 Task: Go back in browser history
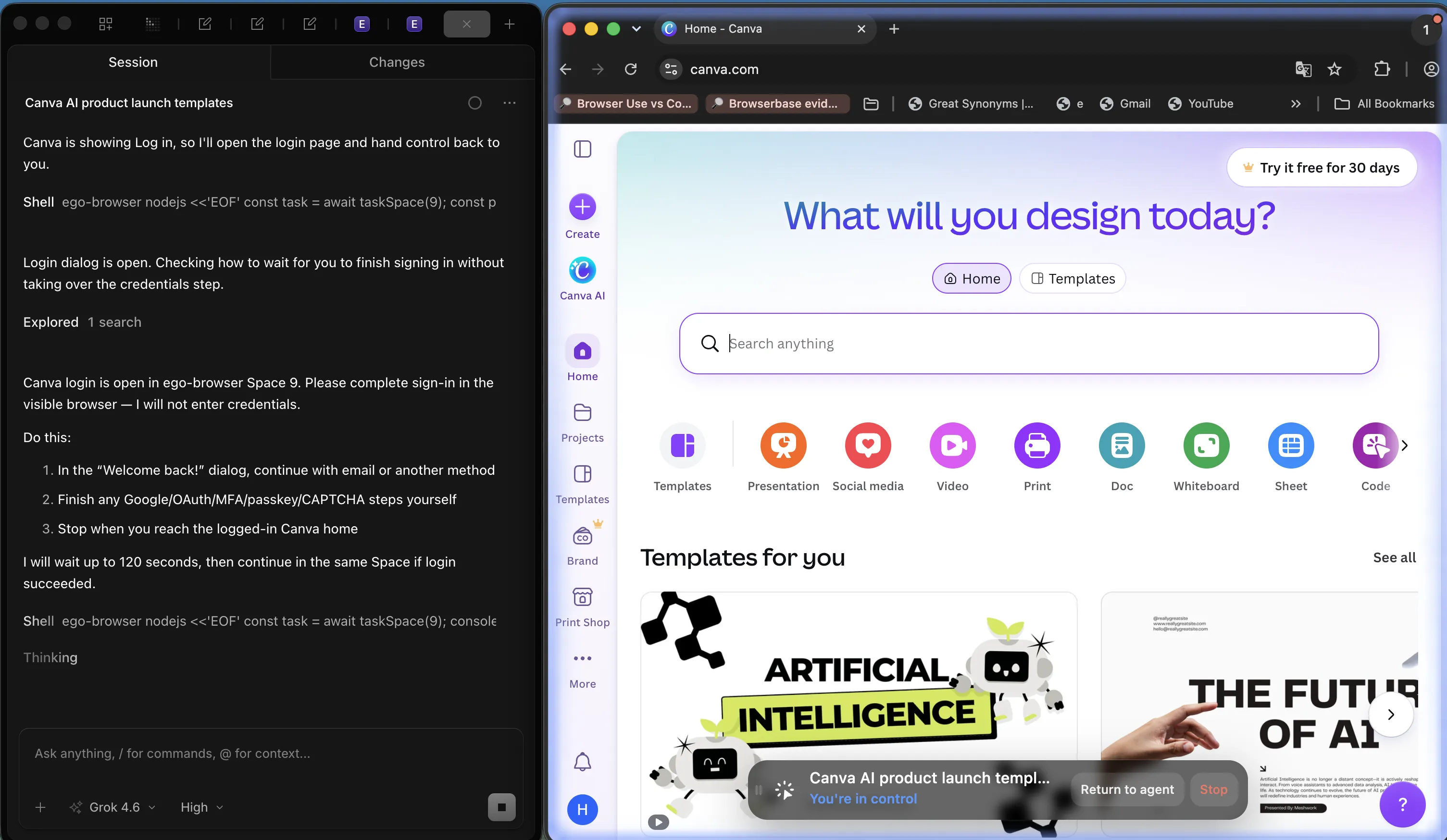pos(566,70)
